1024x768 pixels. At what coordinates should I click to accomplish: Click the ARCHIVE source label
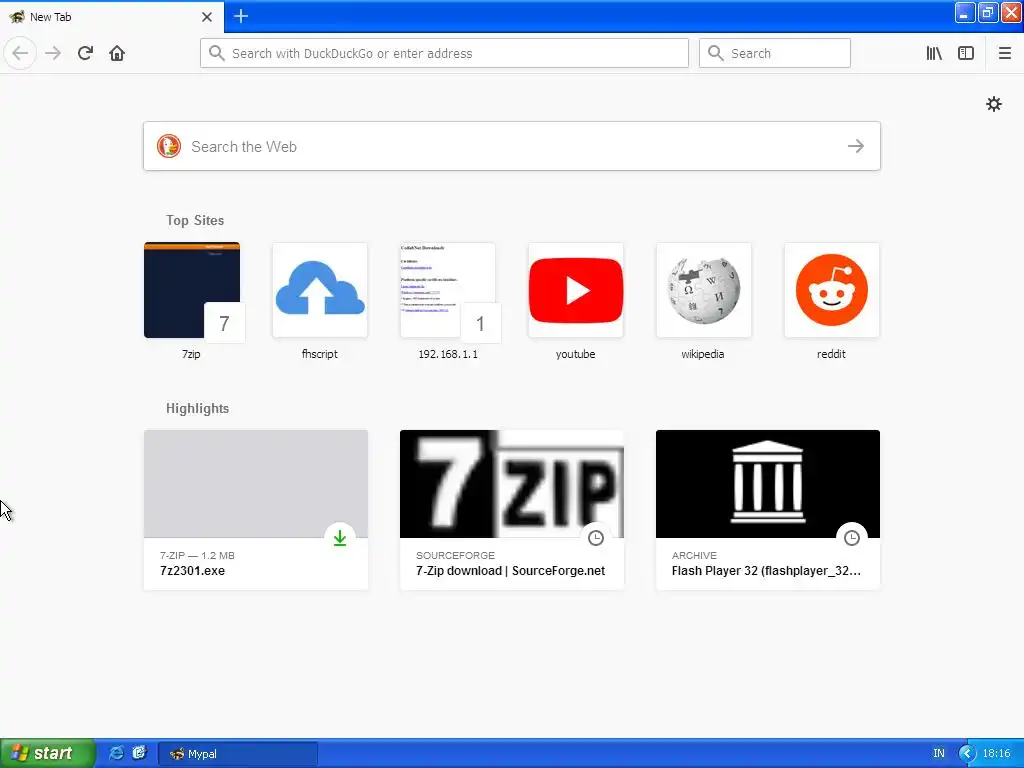point(694,555)
